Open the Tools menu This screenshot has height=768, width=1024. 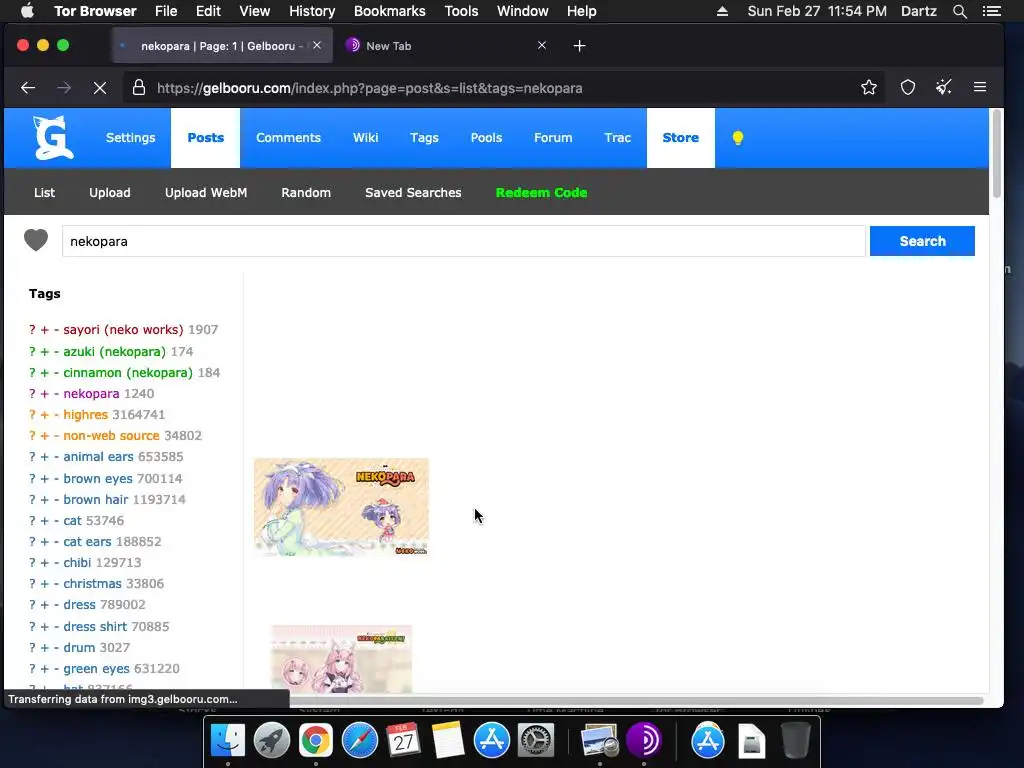461,11
